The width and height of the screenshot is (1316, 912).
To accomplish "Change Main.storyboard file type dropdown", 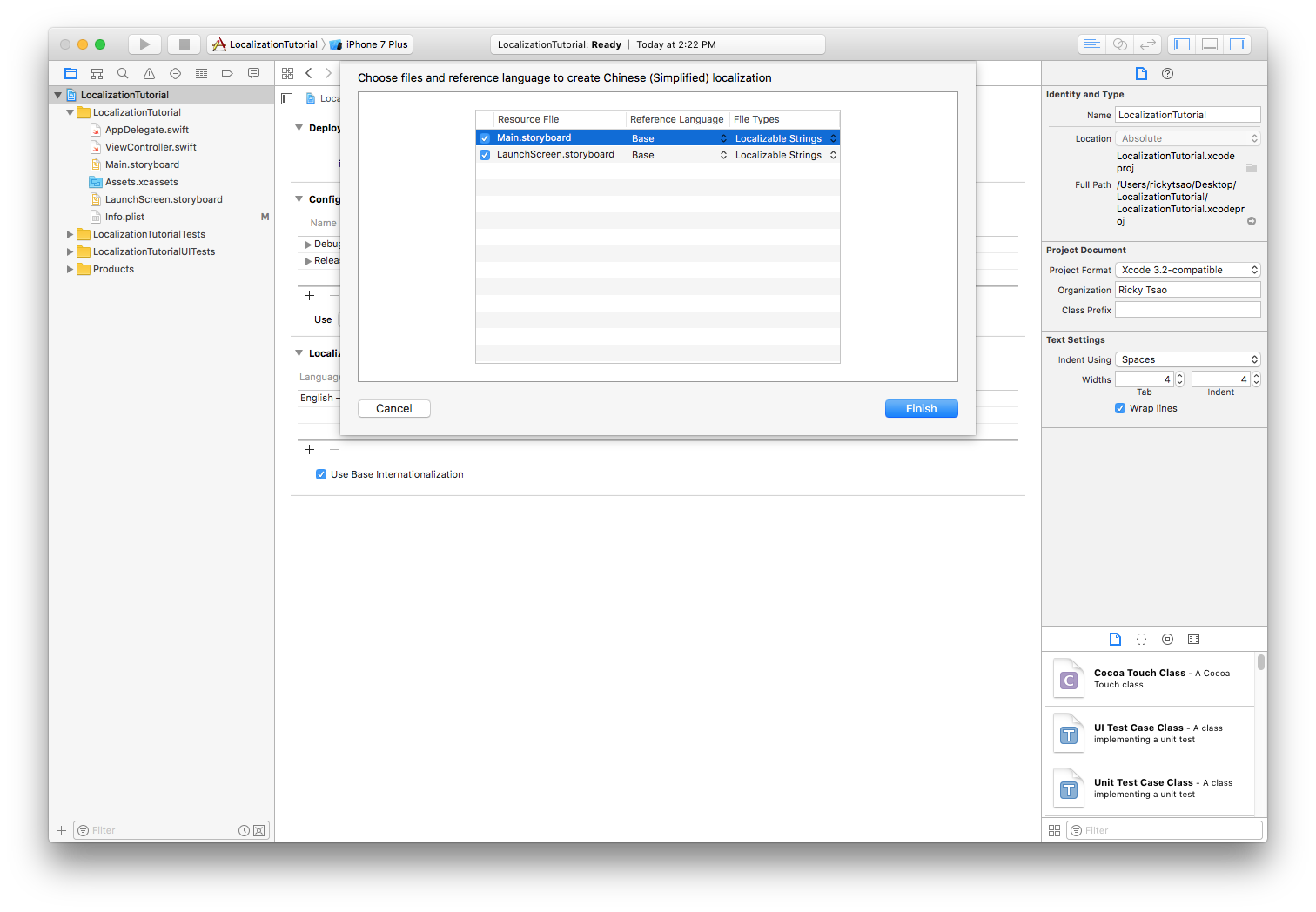I will click(x=785, y=138).
